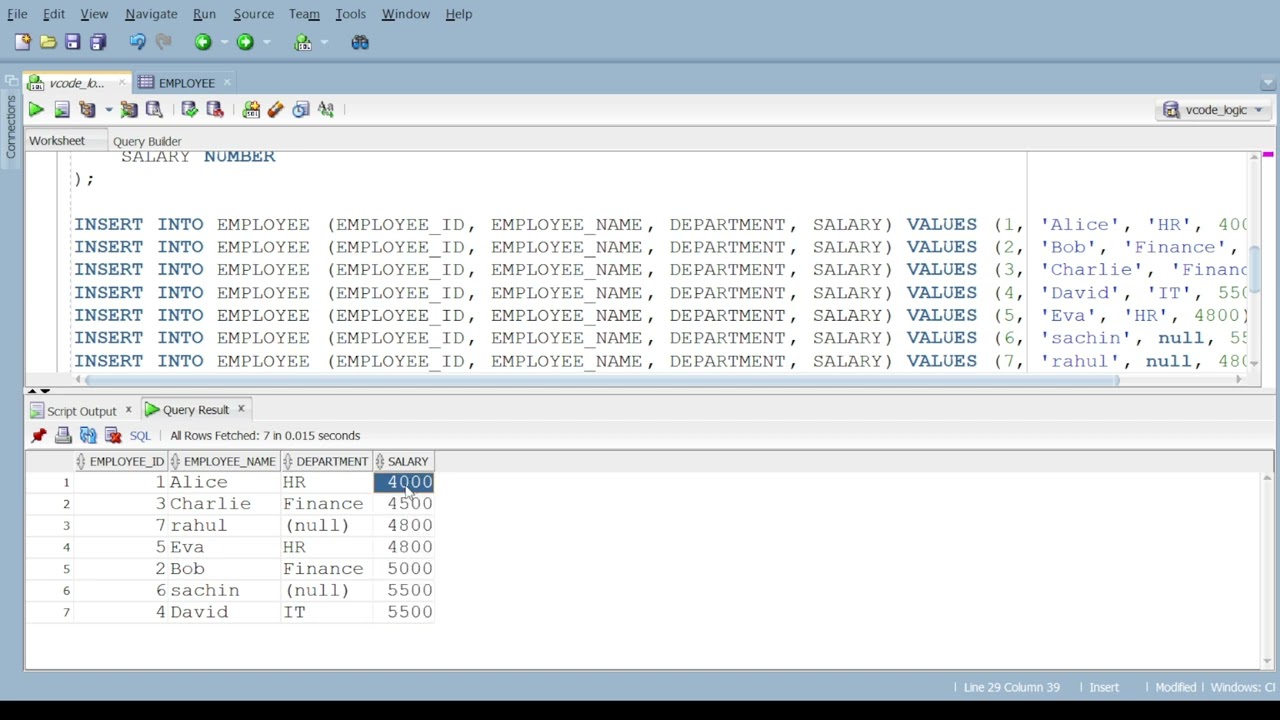
Task: Click the binoculars Find DB Object icon
Action: (x=360, y=42)
